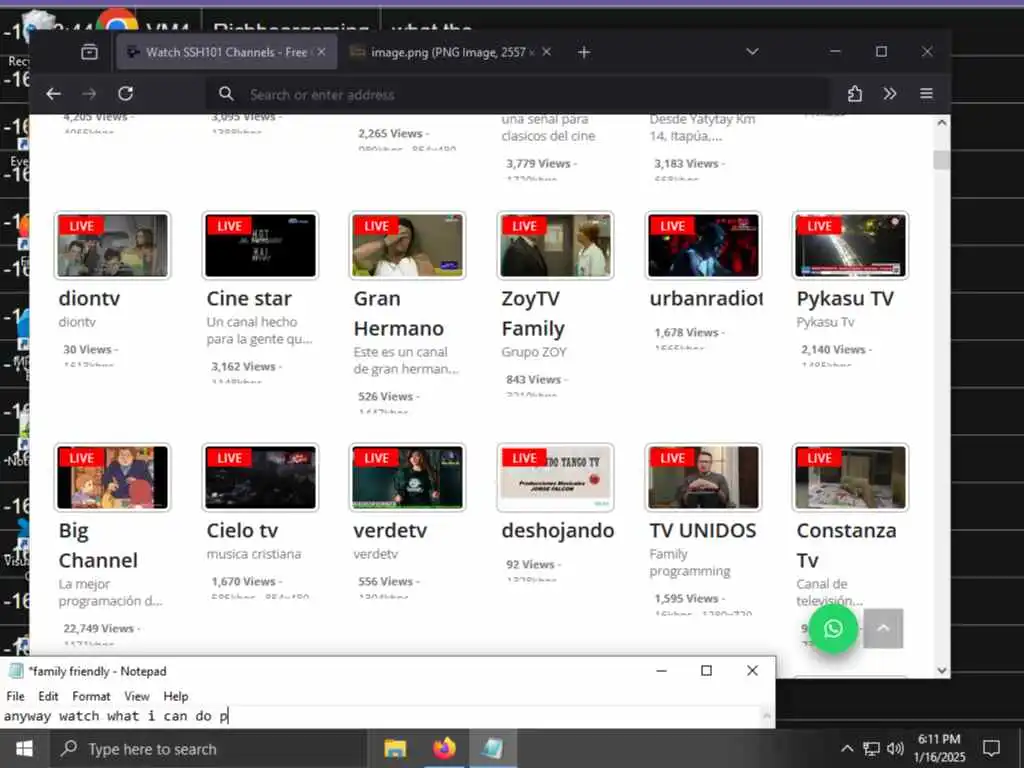Image resolution: width=1024 pixels, height=768 pixels.
Task: Open a new tab with the plus button
Action: pyautogui.click(x=584, y=52)
